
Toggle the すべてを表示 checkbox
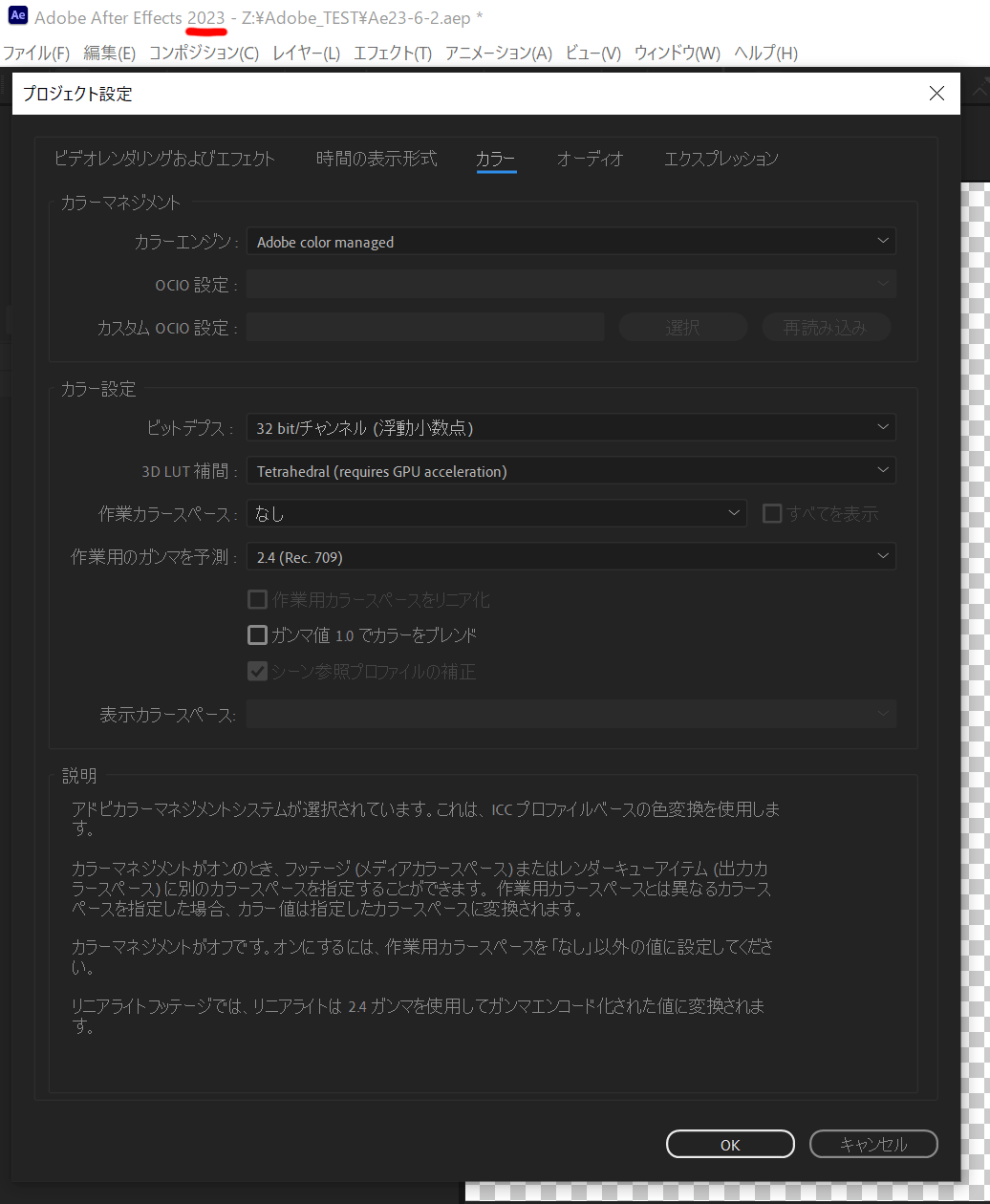(772, 513)
